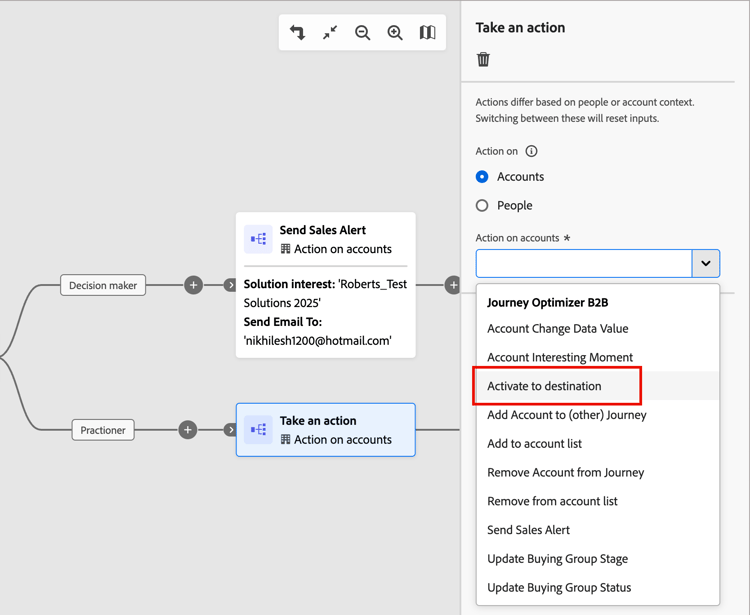This screenshot has height=615, width=750.
Task: Choose Activate to destination option
Action: 544,386
